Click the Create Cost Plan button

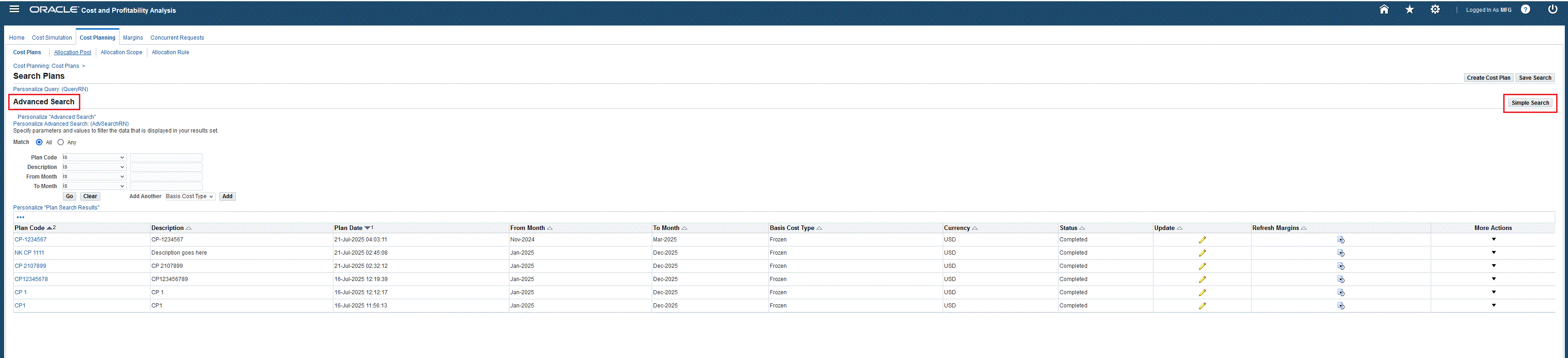[x=1488, y=78]
